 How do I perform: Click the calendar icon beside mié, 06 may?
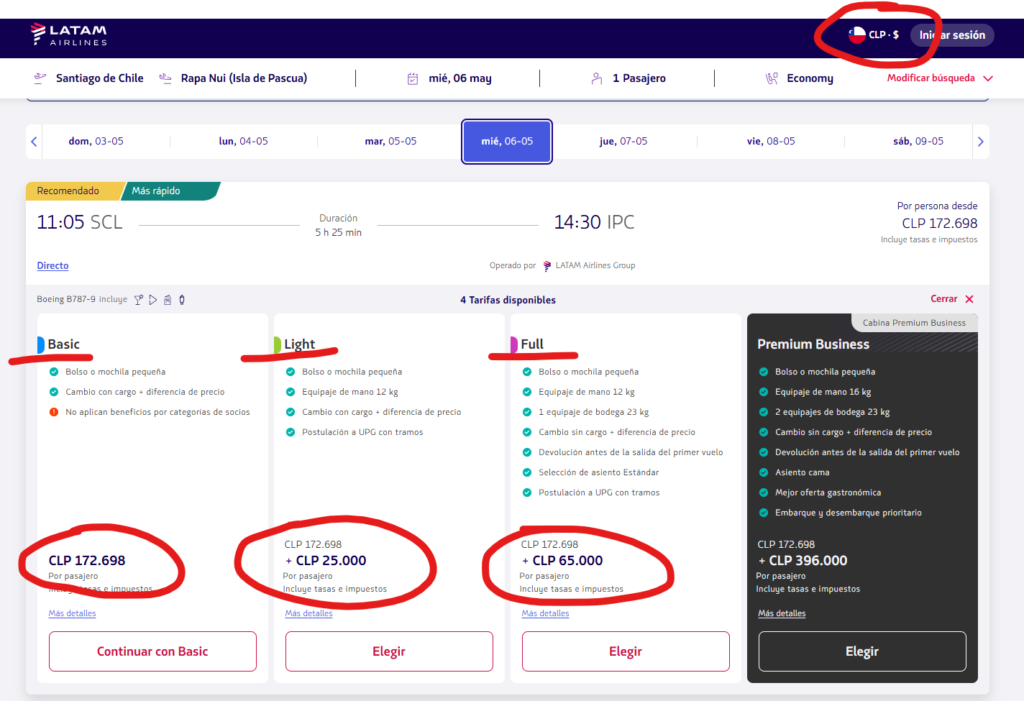click(x=412, y=78)
